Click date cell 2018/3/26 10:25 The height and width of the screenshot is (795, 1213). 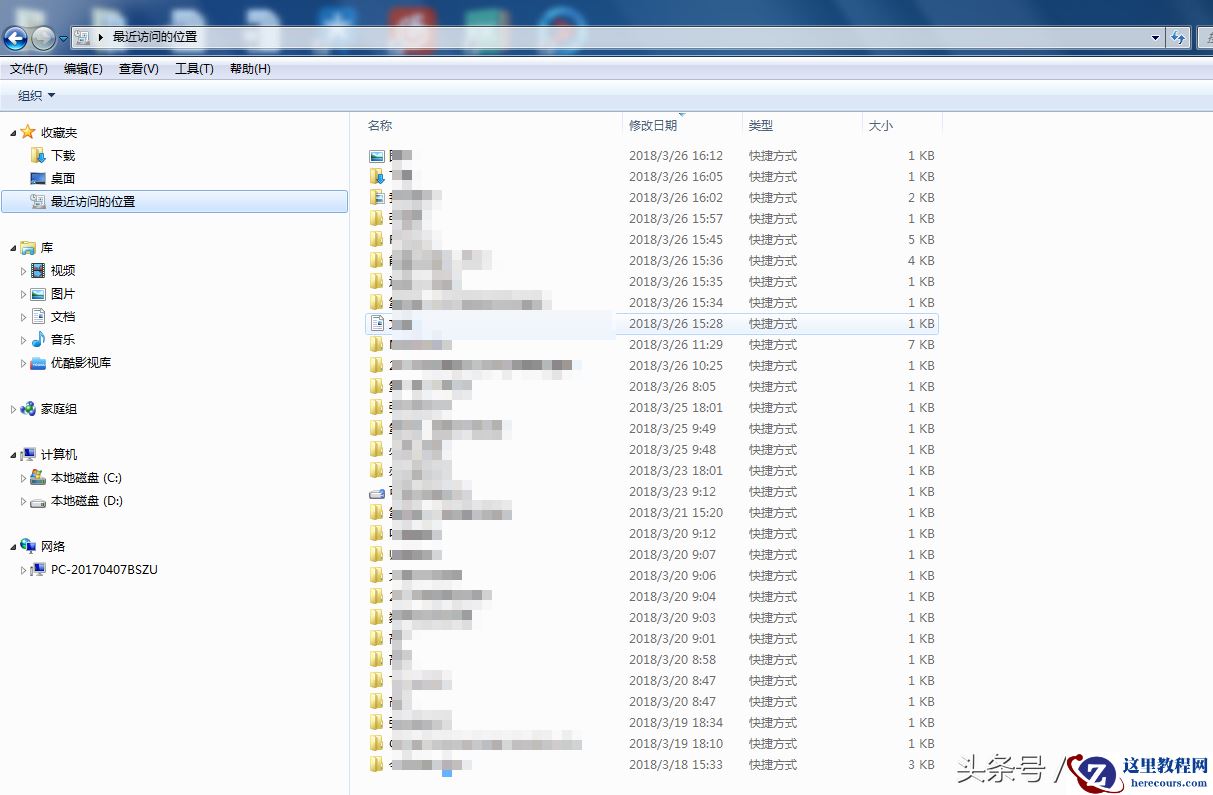coord(676,366)
